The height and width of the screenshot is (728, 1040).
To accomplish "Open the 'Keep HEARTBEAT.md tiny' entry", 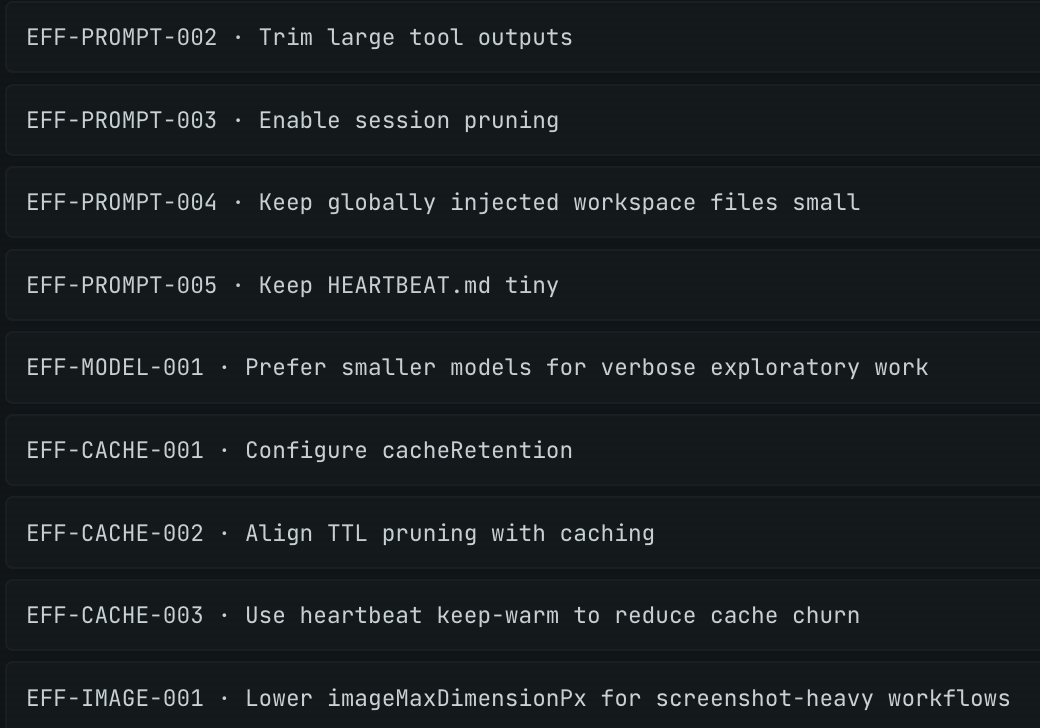I will (x=408, y=286).
